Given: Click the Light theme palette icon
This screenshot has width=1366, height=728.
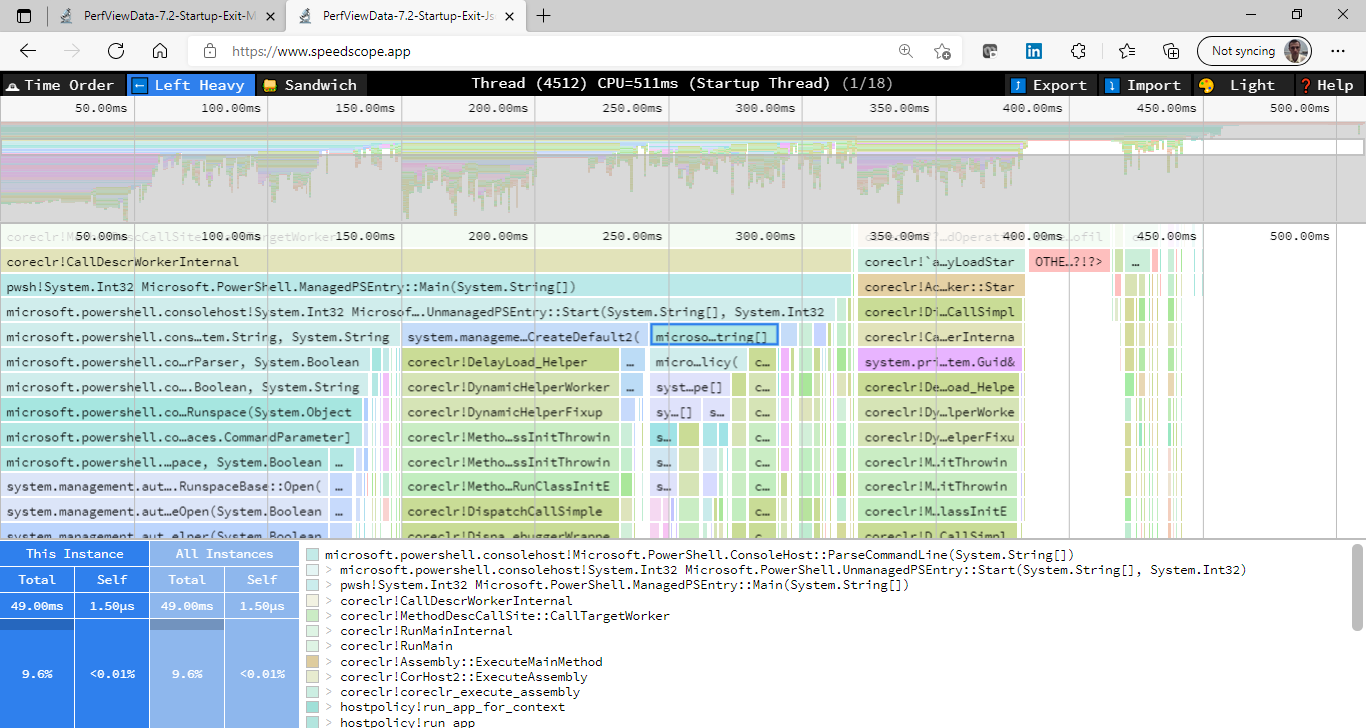Looking at the screenshot, I should [1205, 85].
